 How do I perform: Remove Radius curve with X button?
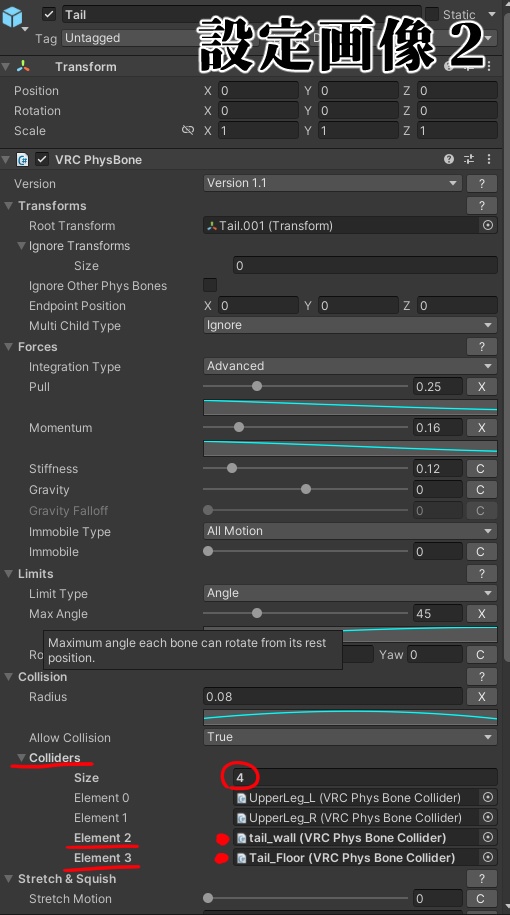[x=482, y=696]
